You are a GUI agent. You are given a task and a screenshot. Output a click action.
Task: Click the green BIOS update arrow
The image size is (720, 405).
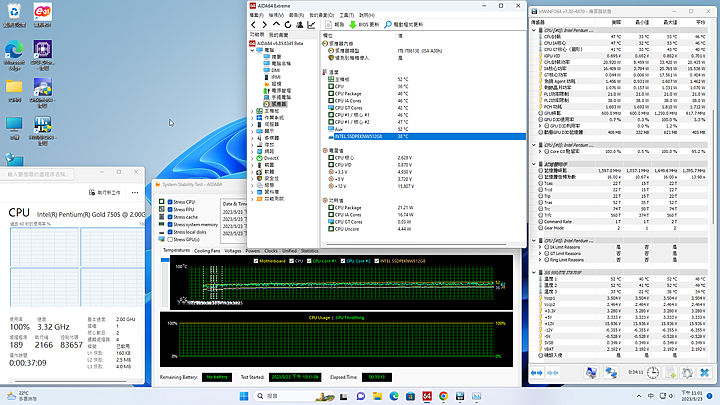click(x=353, y=24)
